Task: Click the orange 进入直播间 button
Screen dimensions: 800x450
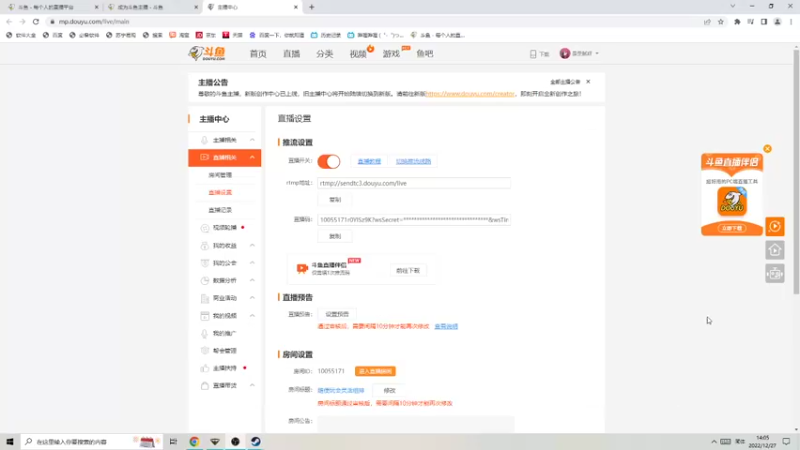Action: [x=375, y=371]
